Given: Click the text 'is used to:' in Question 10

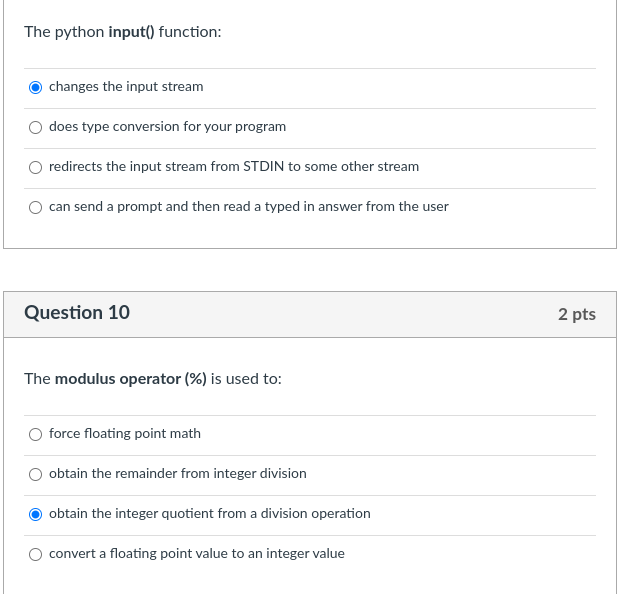Looking at the screenshot, I should (x=246, y=379).
